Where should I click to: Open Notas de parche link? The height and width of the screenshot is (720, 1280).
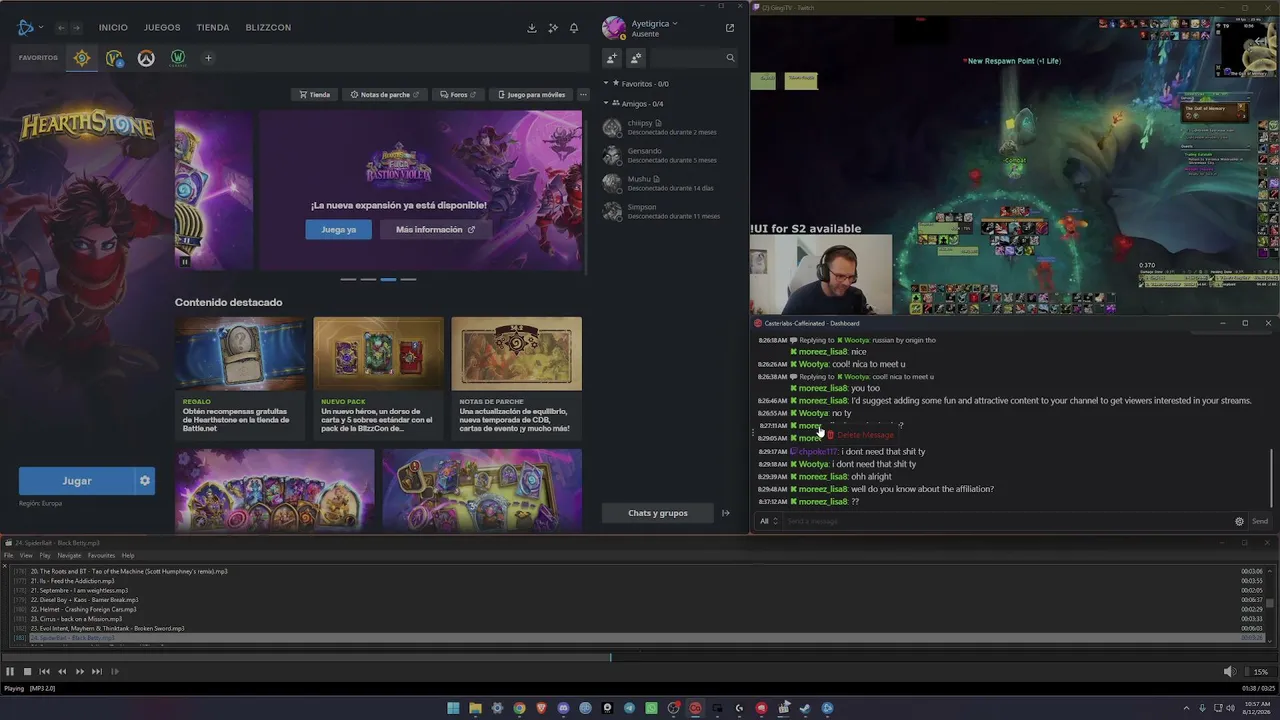click(385, 95)
